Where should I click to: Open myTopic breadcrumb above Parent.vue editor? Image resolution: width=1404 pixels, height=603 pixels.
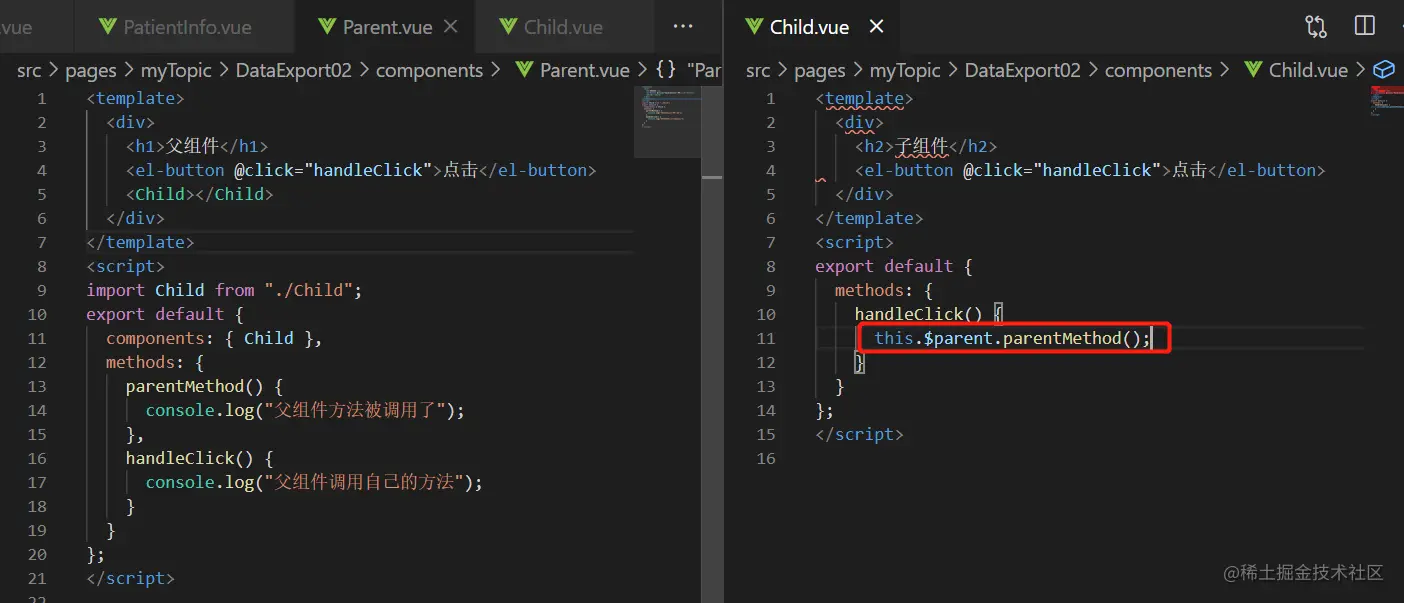(176, 70)
